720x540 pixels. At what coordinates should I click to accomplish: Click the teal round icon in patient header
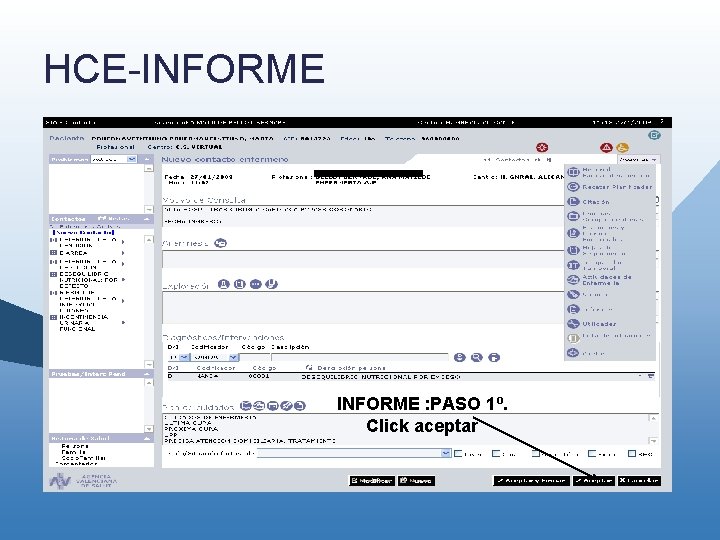[x=654, y=135]
